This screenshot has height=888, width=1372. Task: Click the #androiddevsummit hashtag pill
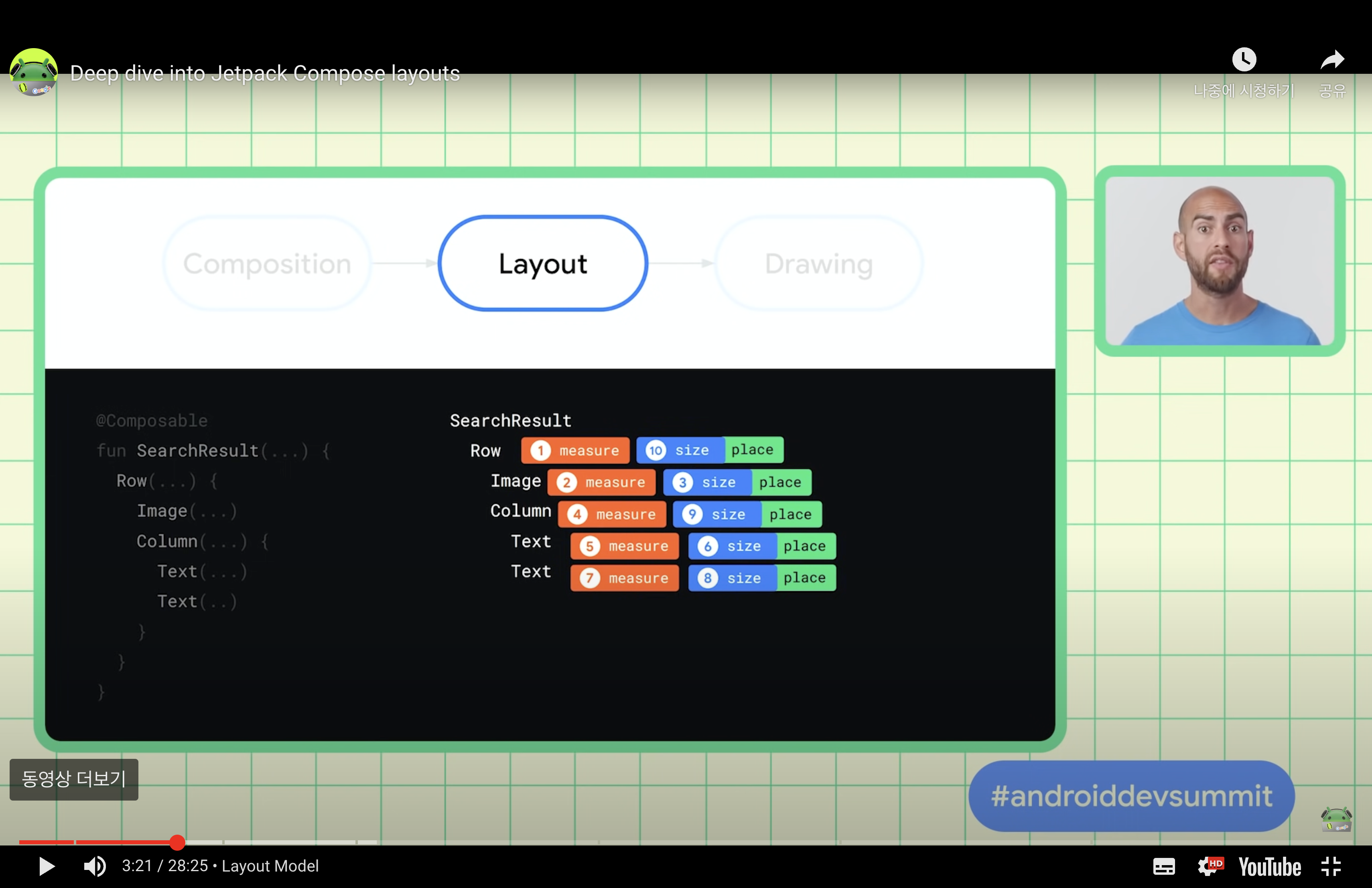[1131, 796]
